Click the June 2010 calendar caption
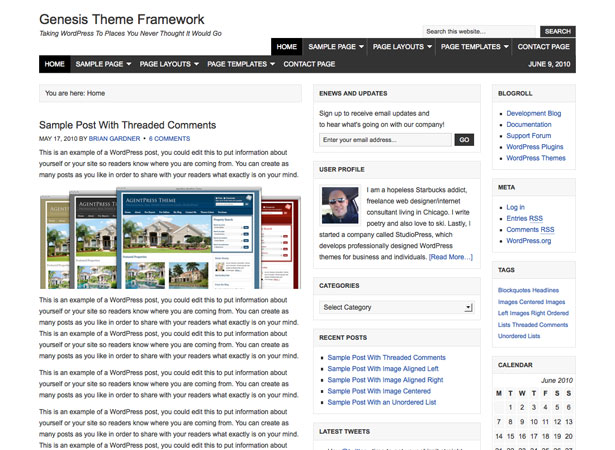This screenshot has width=615, height=450. (557, 381)
